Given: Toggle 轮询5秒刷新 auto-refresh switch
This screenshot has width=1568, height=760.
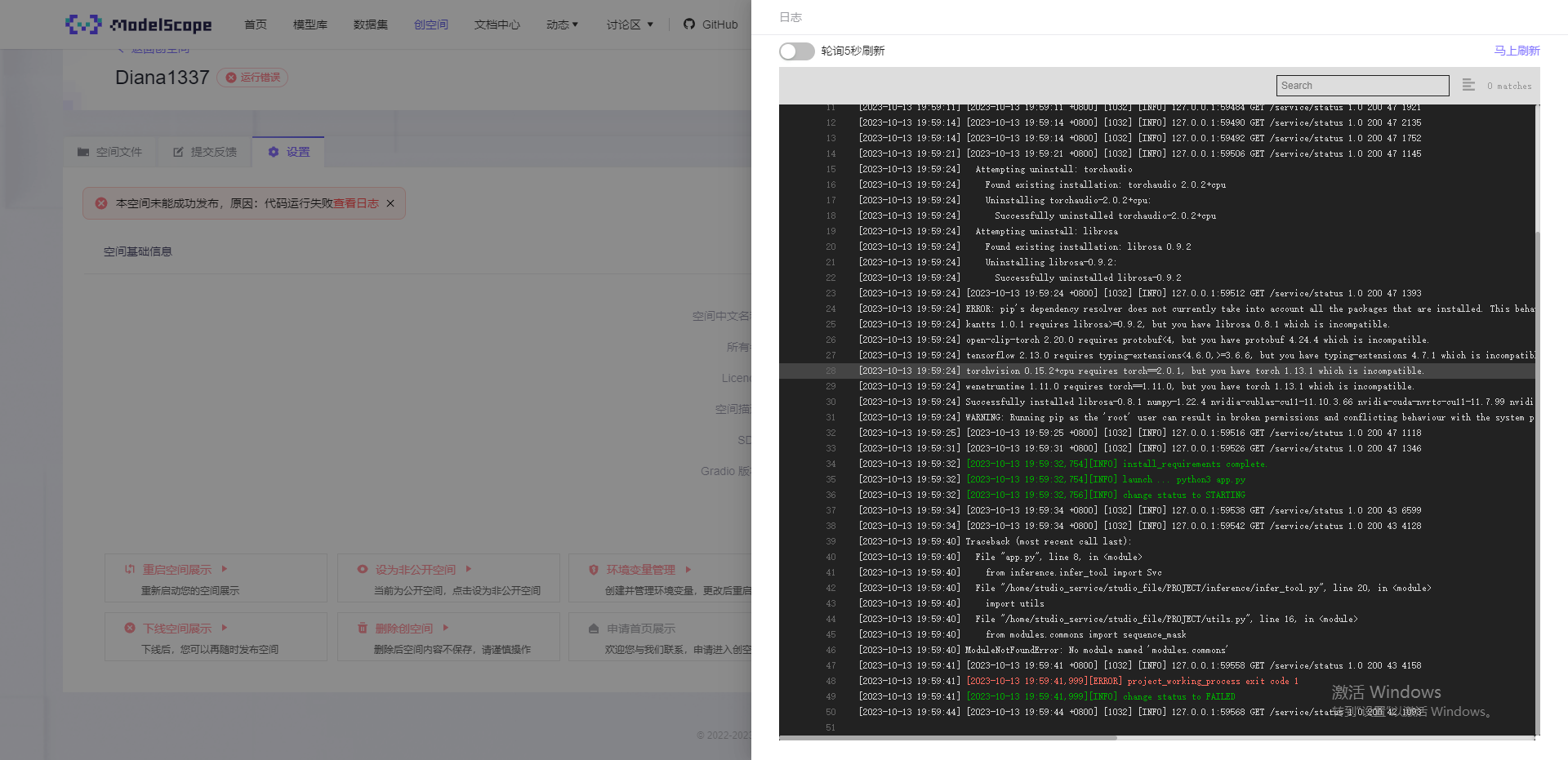Looking at the screenshot, I should (797, 51).
